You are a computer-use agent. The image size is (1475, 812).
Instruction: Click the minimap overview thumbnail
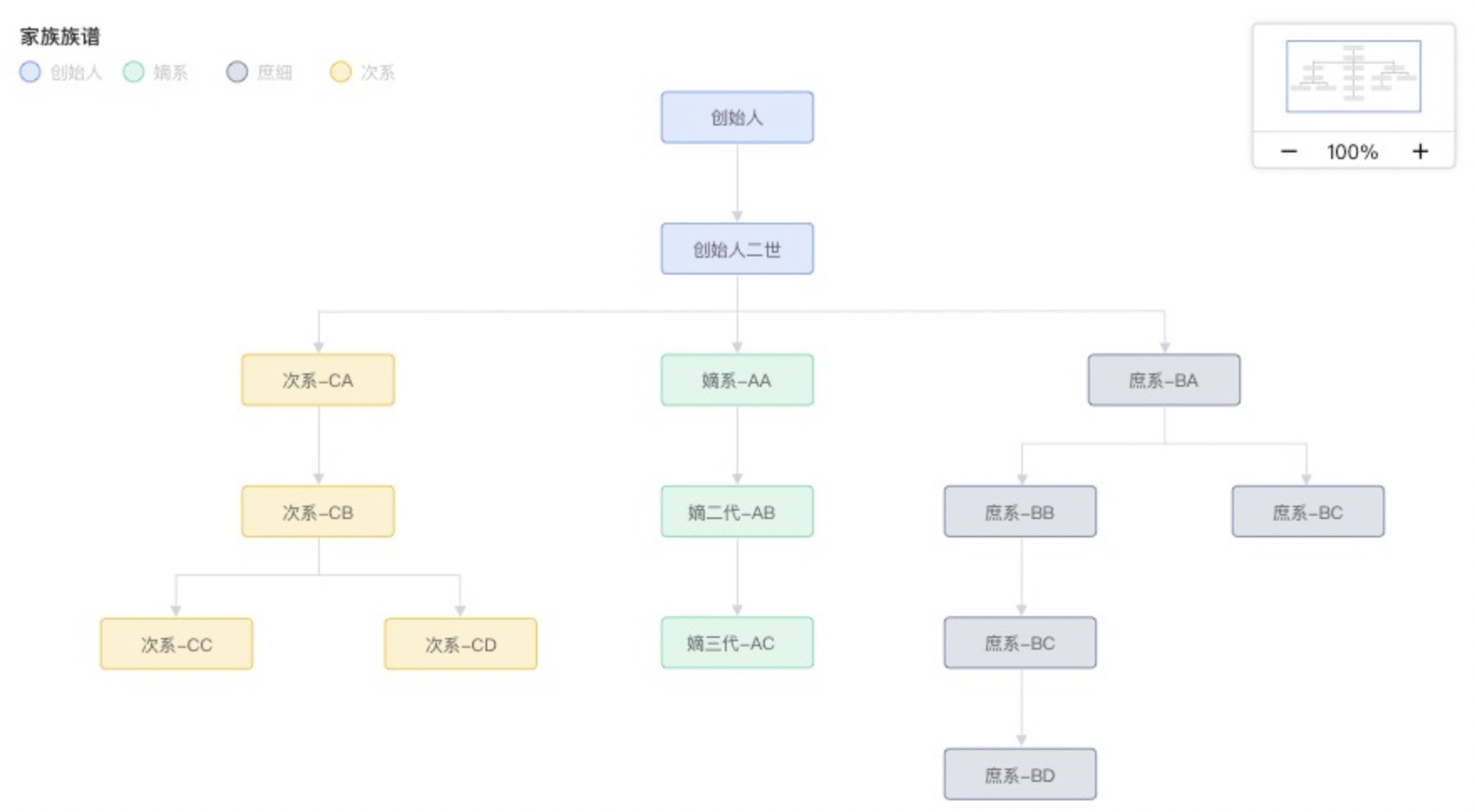tap(1353, 76)
